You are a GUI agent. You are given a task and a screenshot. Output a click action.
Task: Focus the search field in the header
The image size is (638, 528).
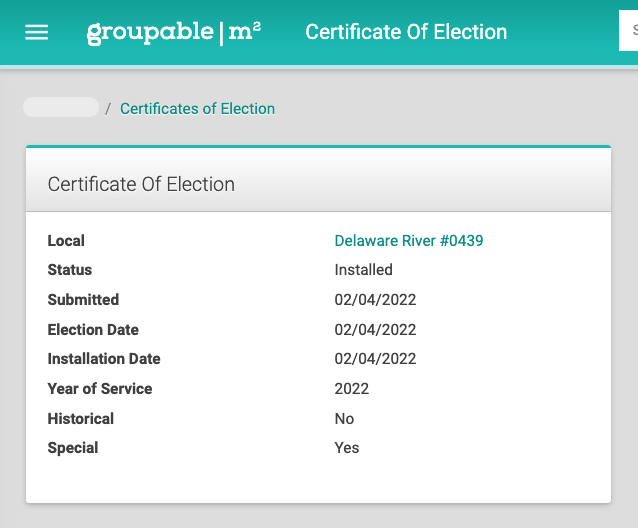point(629,31)
